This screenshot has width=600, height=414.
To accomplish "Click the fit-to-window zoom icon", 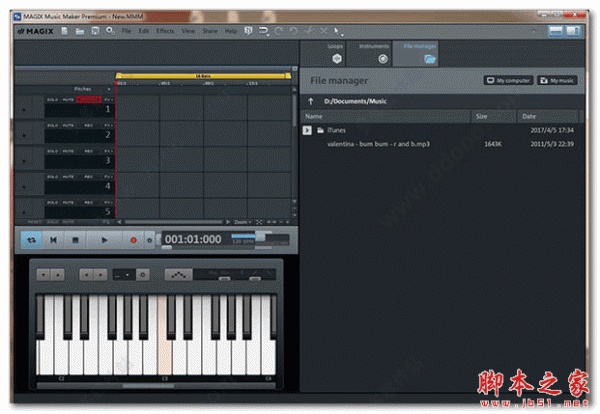I will [259, 222].
